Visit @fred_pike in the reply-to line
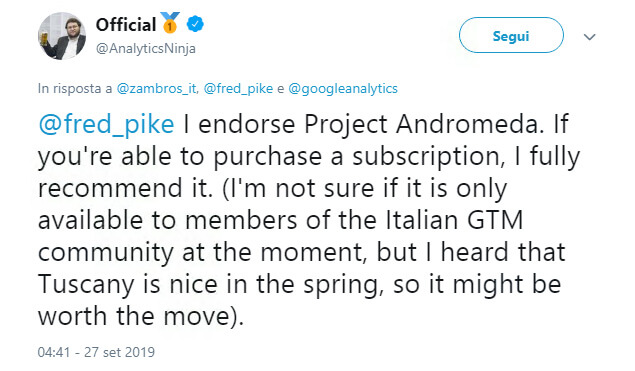 [x=238, y=88]
